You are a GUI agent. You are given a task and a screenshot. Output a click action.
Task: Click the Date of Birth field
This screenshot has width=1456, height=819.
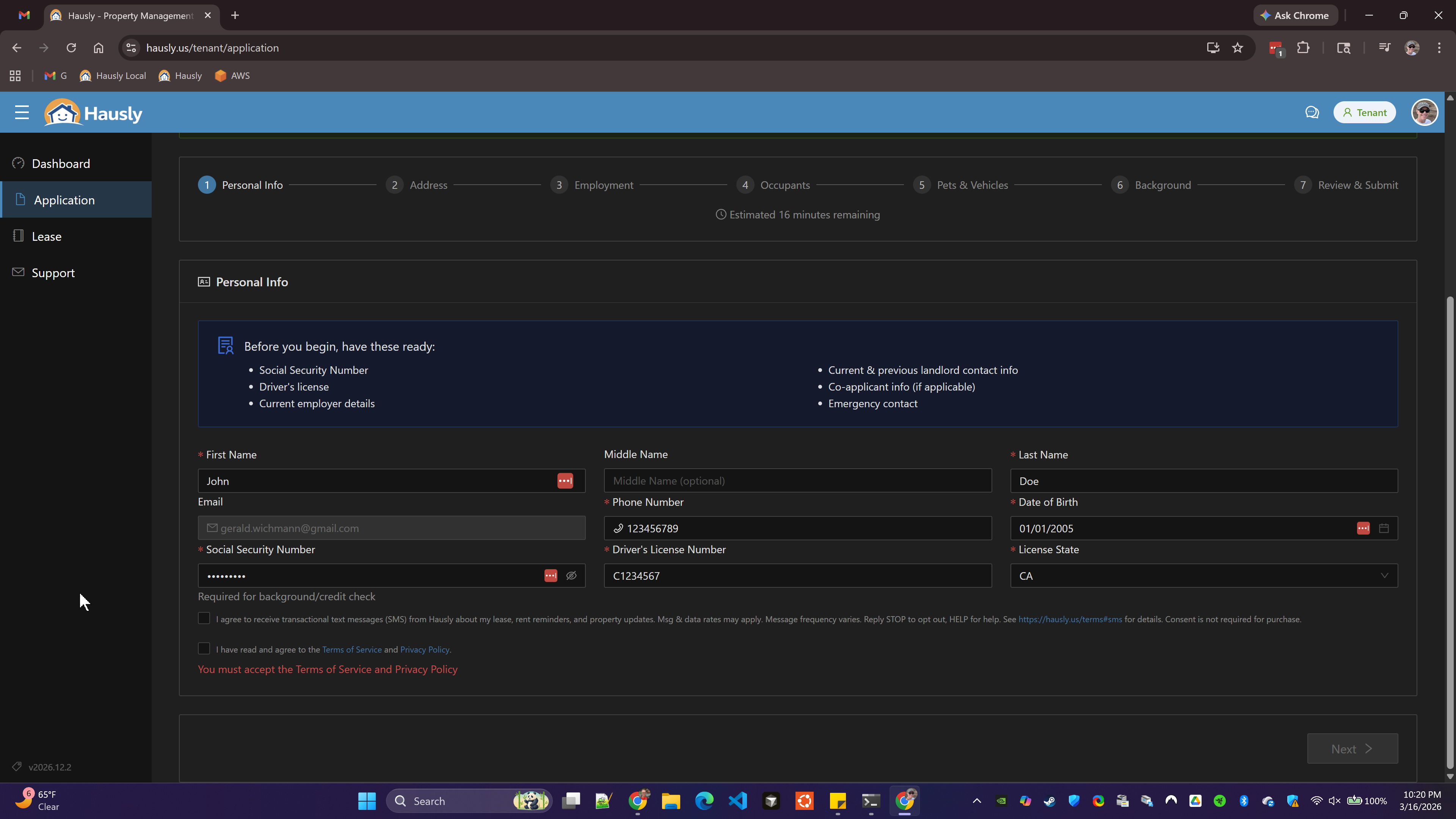click(x=1204, y=528)
